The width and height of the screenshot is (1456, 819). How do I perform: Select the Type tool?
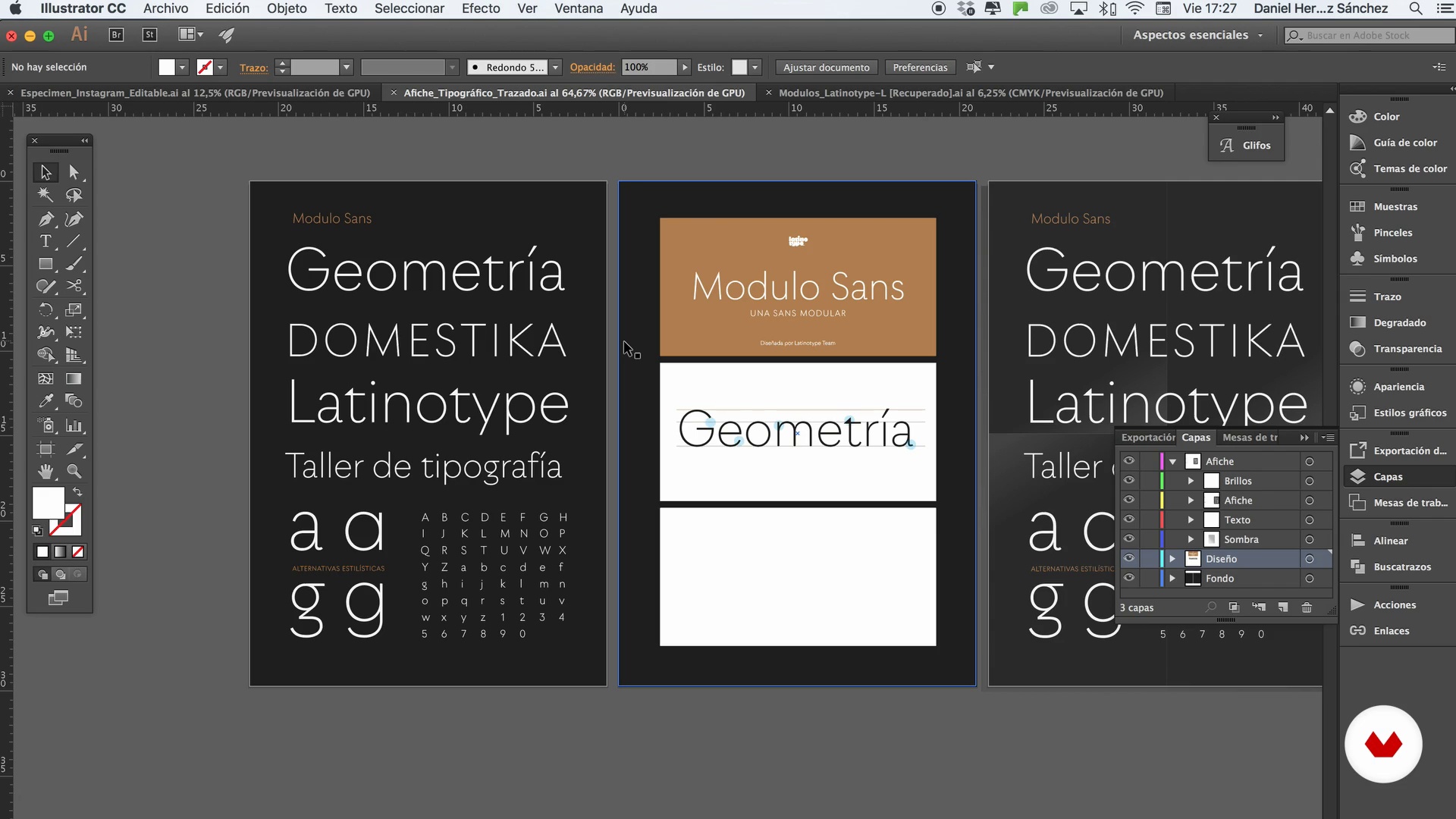[45, 241]
